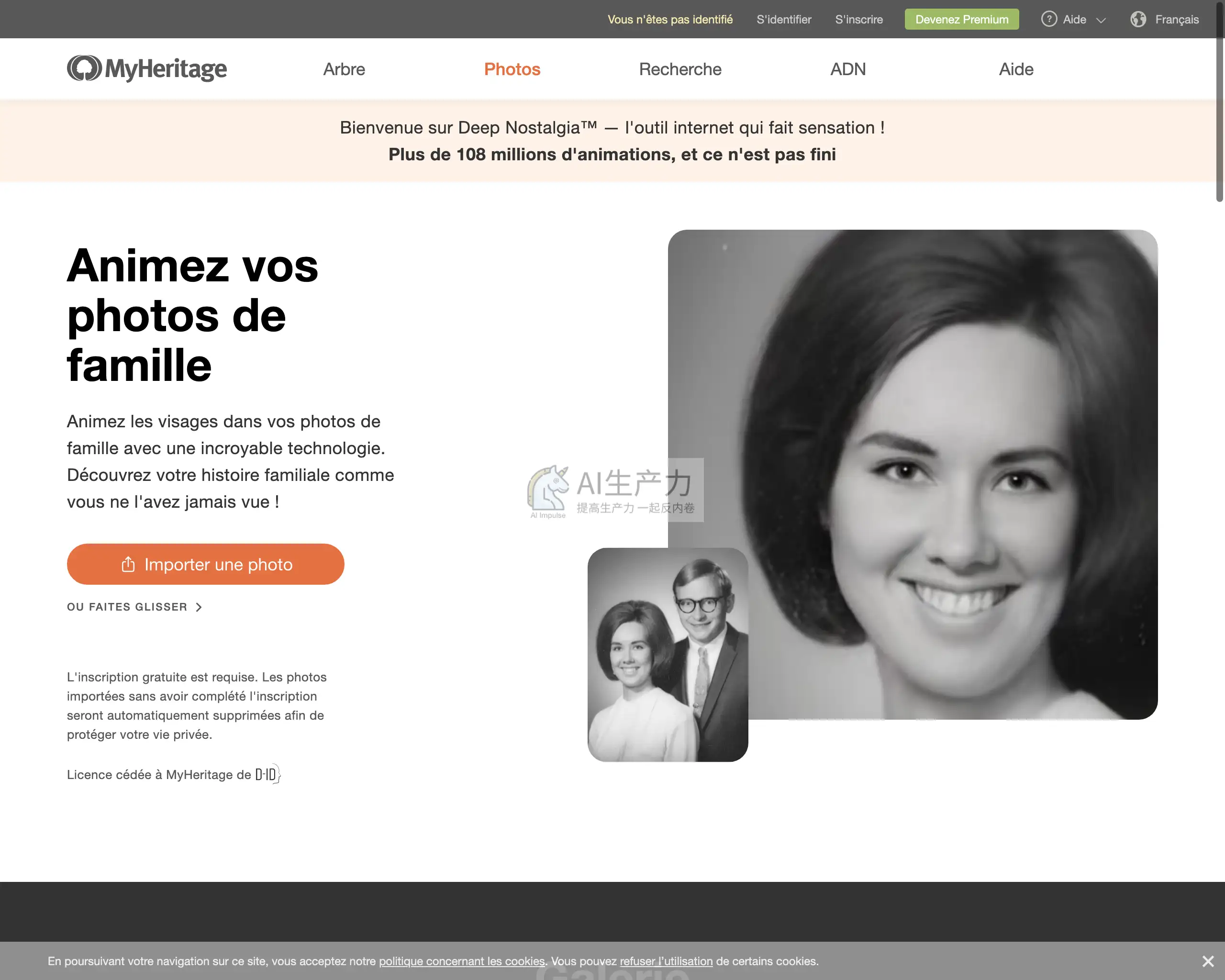Click the 'Animez vos photos de famille' heading

(193, 315)
